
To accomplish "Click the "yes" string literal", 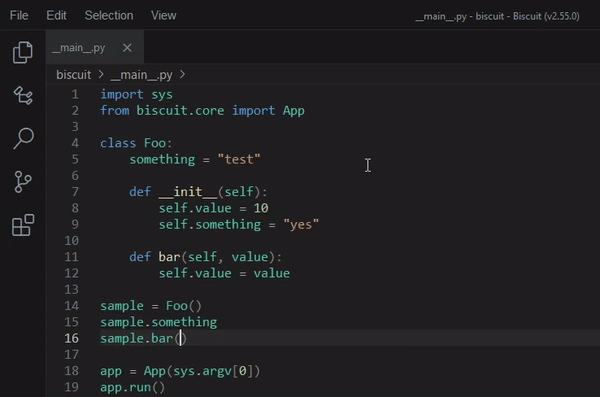I will [x=301, y=224].
